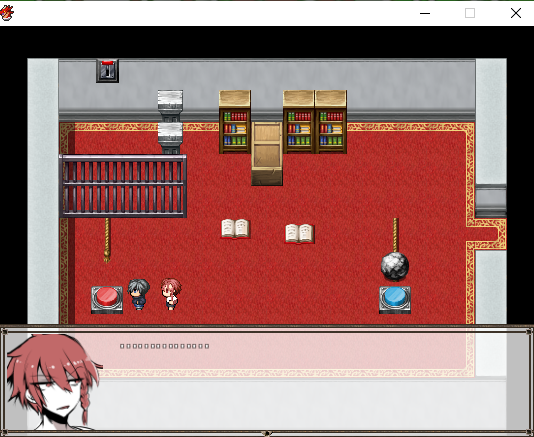
Task: Click the rightmost bookshelf
Action: click(331, 122)
